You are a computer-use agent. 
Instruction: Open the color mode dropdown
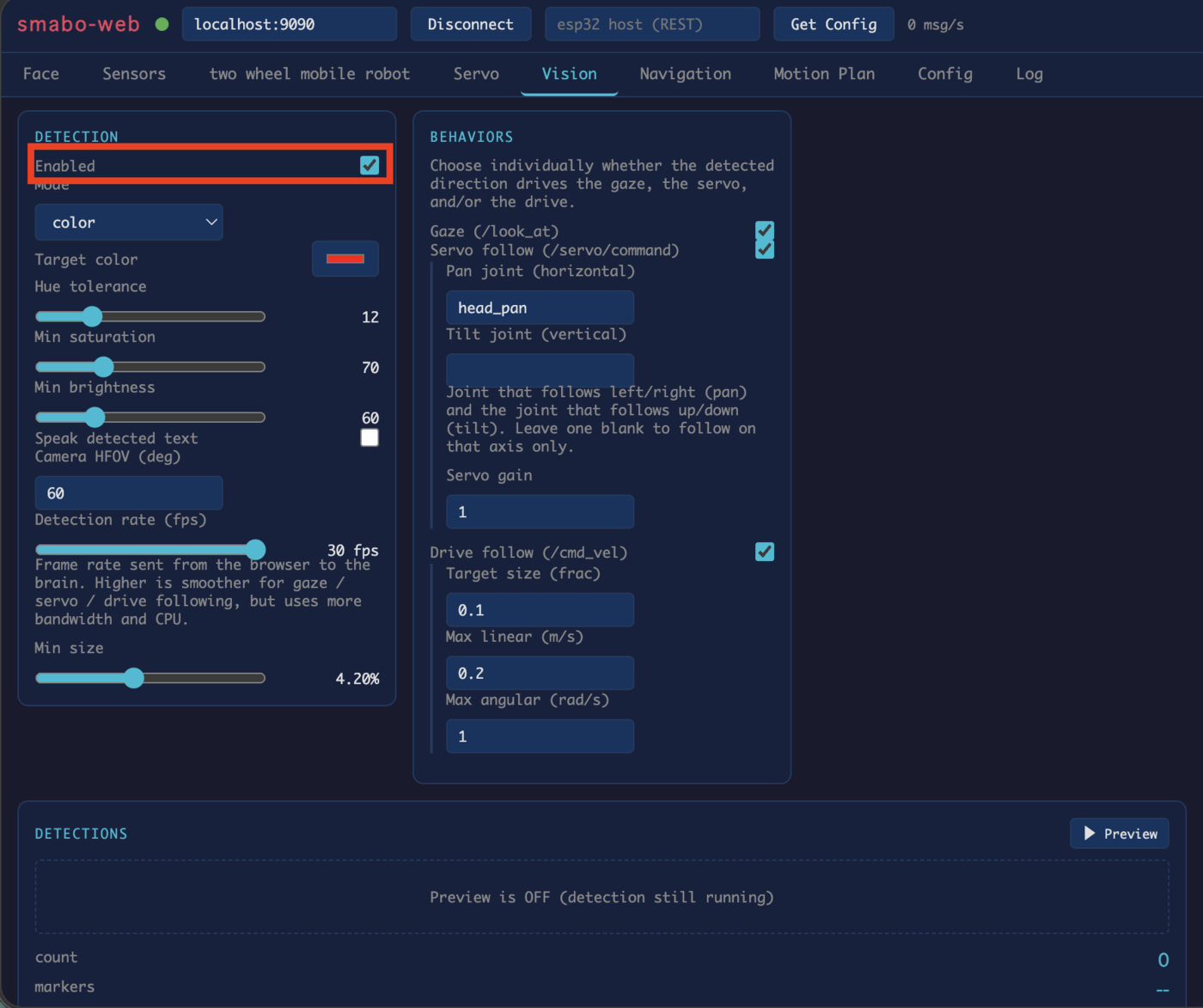(x=129, y=223)
